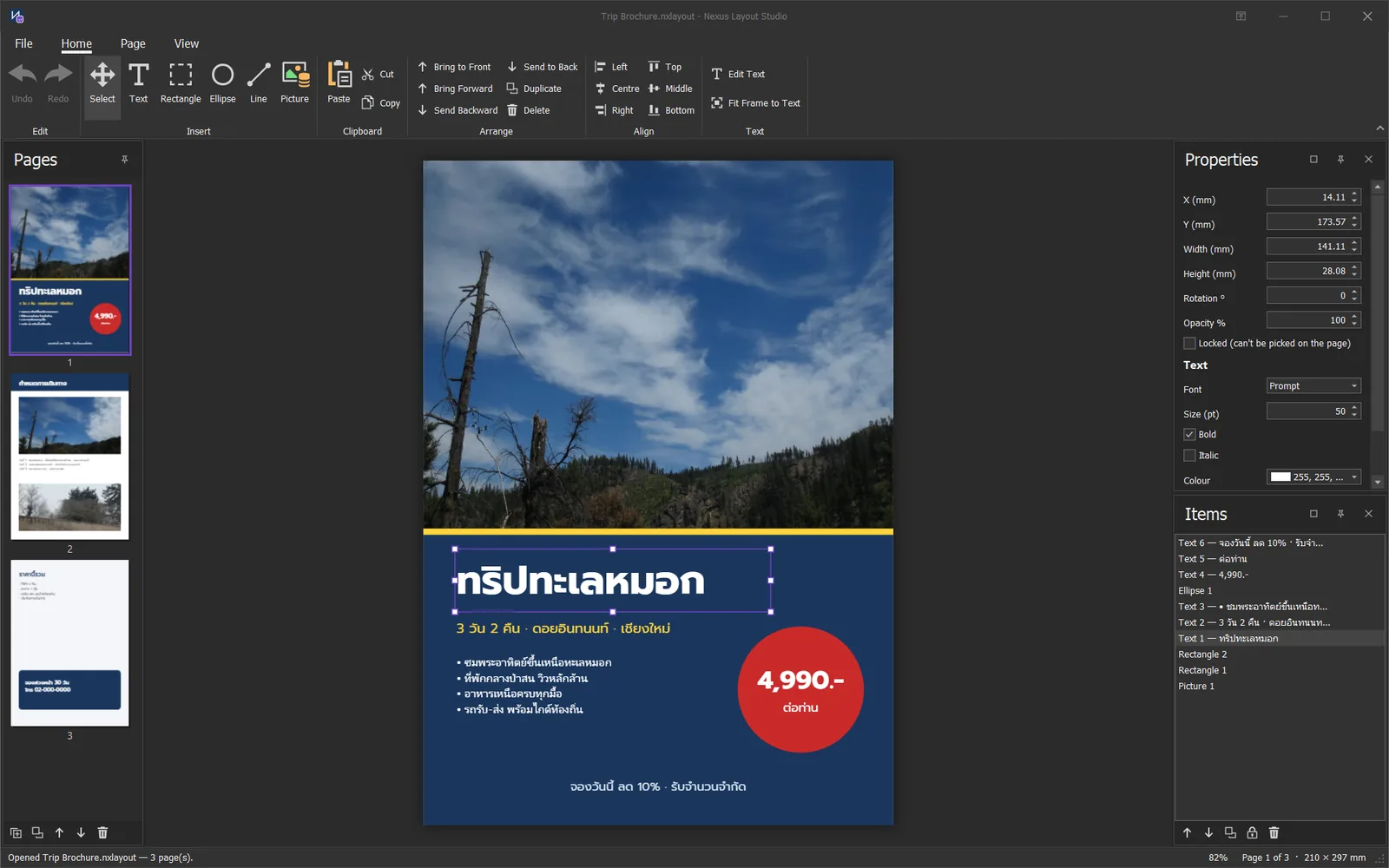The image size is (1389, 868).
Task: Select the Text tool in Insert group
Action: (x=138, y=83)
